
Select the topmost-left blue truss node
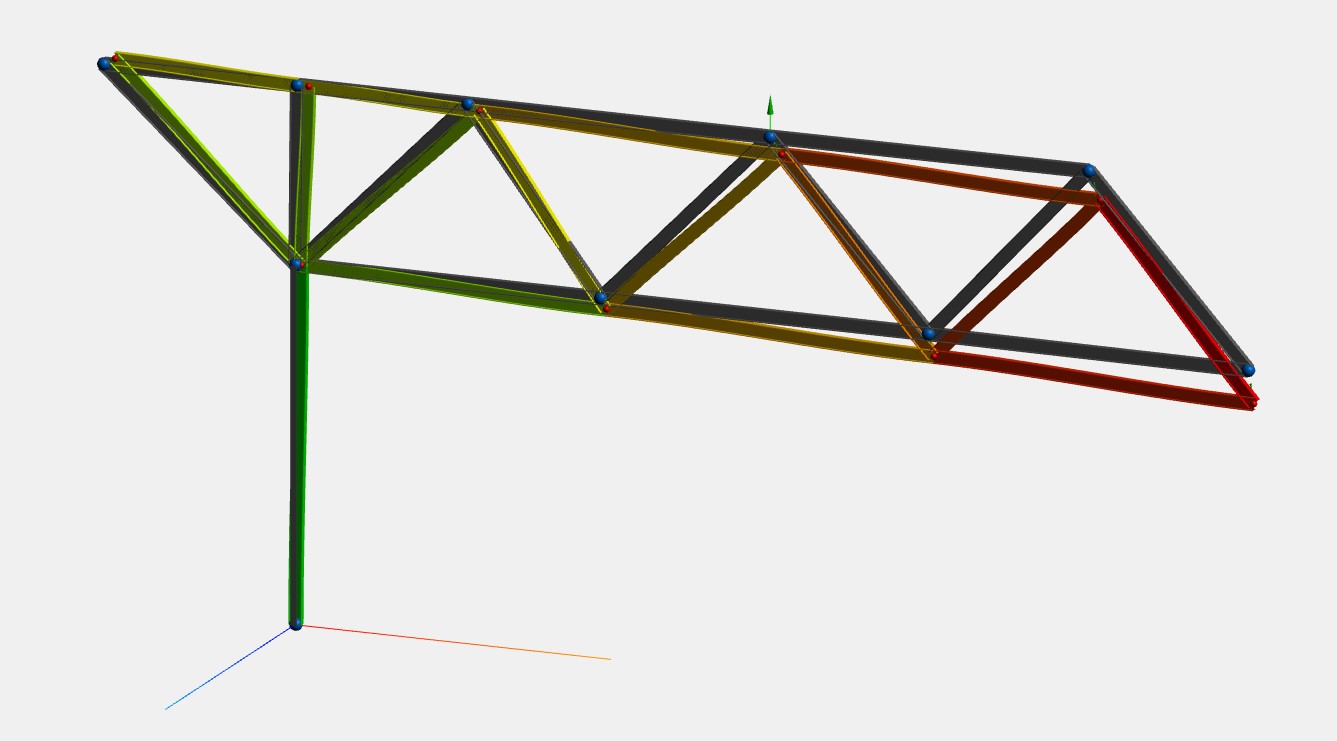[x=104, y=63]
